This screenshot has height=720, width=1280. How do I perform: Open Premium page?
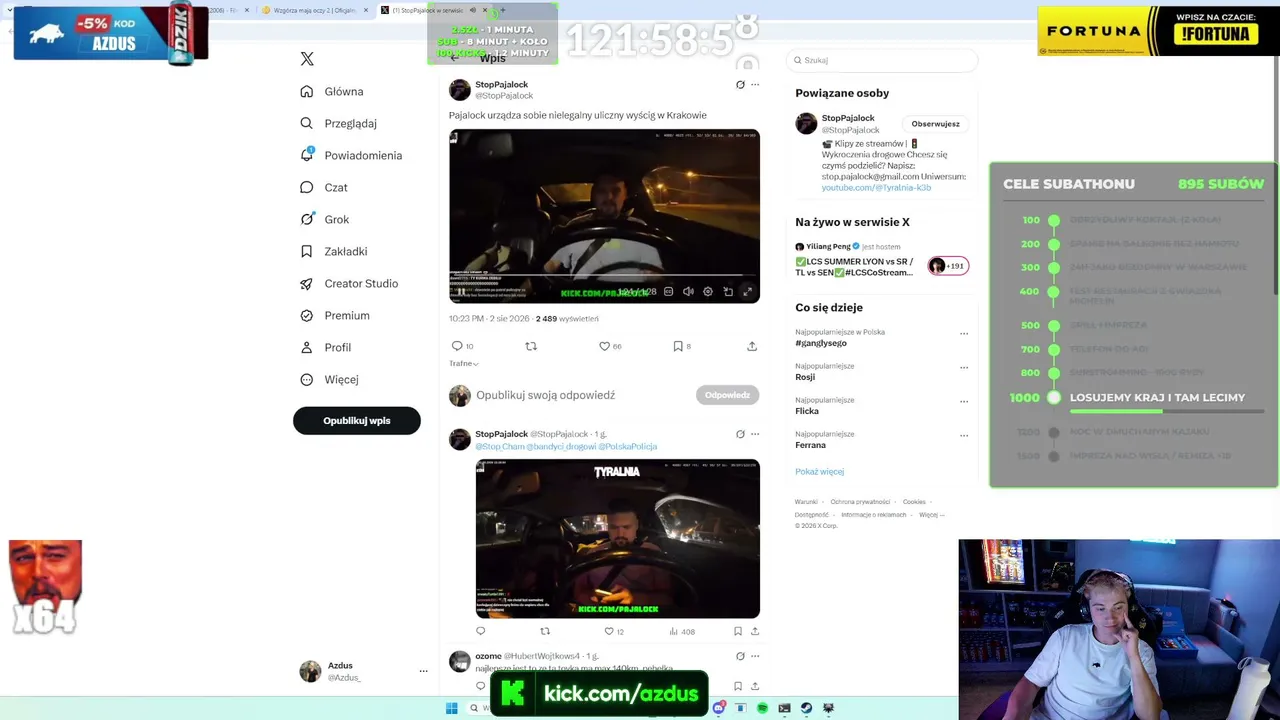click(335, 315)
